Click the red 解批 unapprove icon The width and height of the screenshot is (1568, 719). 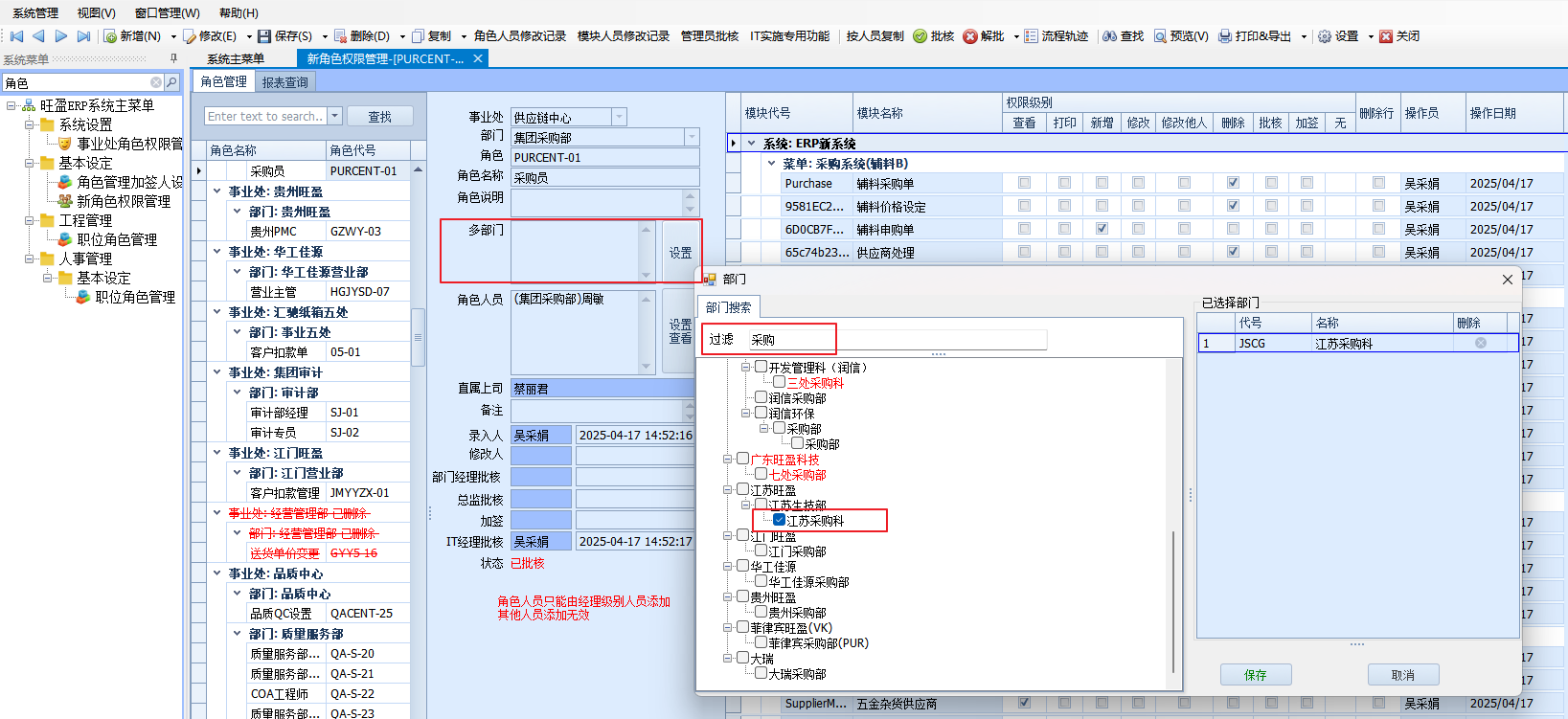point(970,36)
